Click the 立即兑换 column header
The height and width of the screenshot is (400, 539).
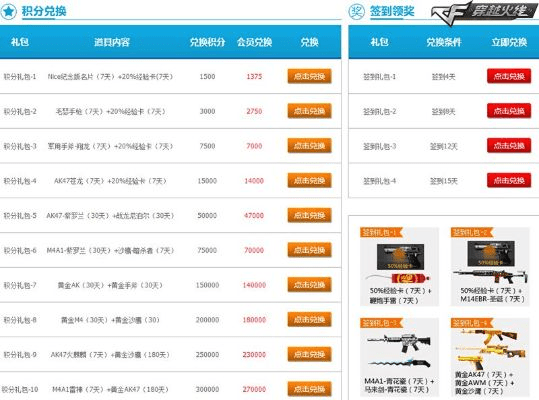[509, 42]
